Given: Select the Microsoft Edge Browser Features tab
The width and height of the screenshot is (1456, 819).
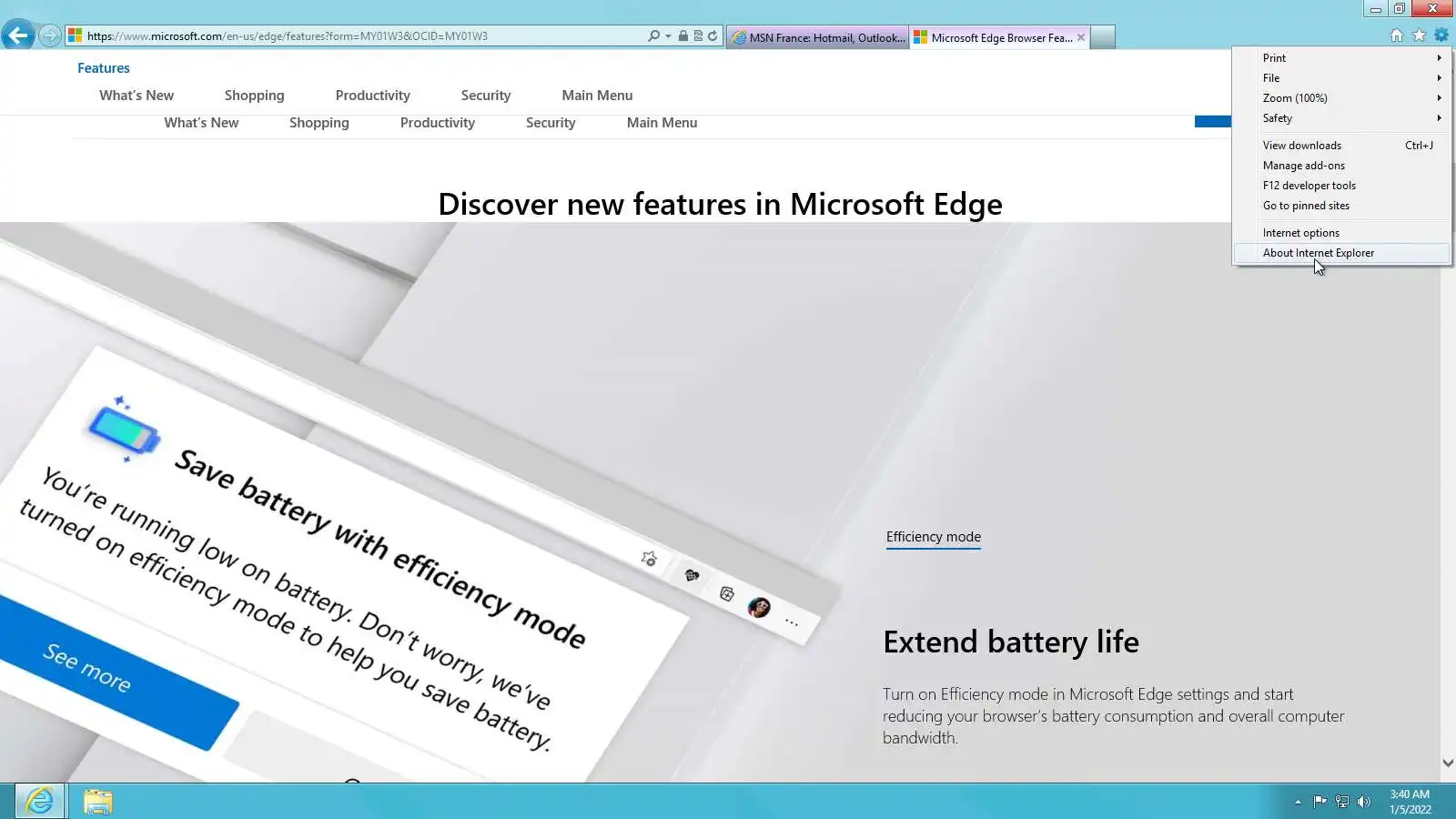Looking at the screenshot, I should (999, 37).
